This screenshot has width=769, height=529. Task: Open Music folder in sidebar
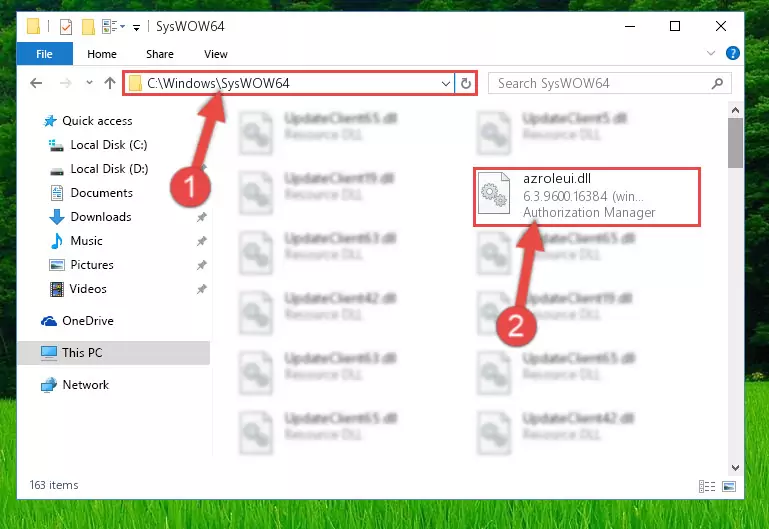[86, 241]
